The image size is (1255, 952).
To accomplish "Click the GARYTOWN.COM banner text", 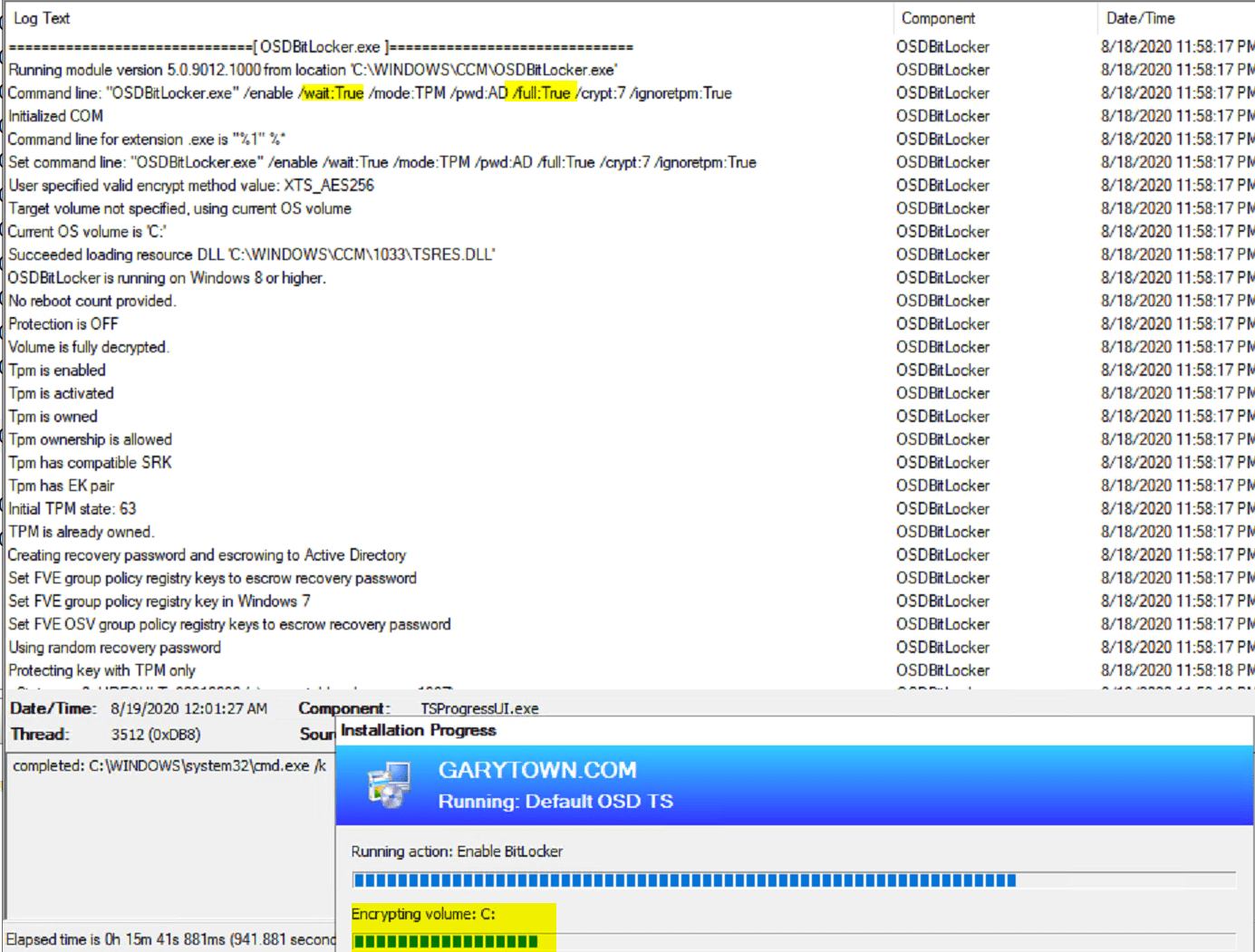I will 536,769.
